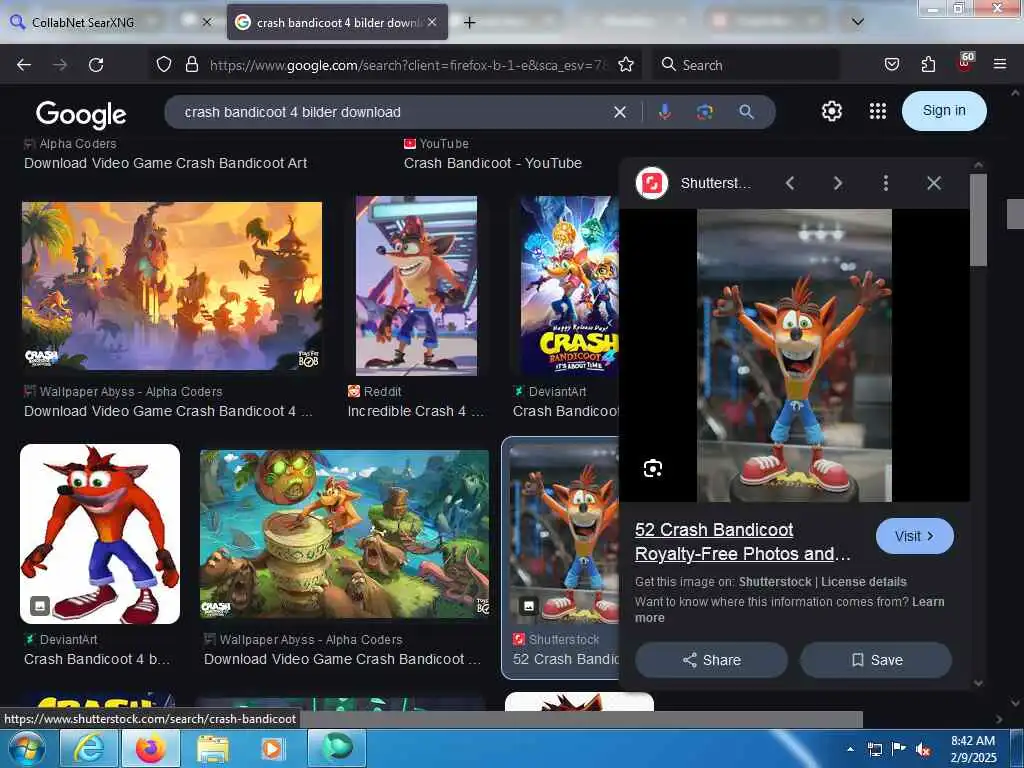
Task: Submit search with magnifier icon
Action: click(x=746, y=112)
